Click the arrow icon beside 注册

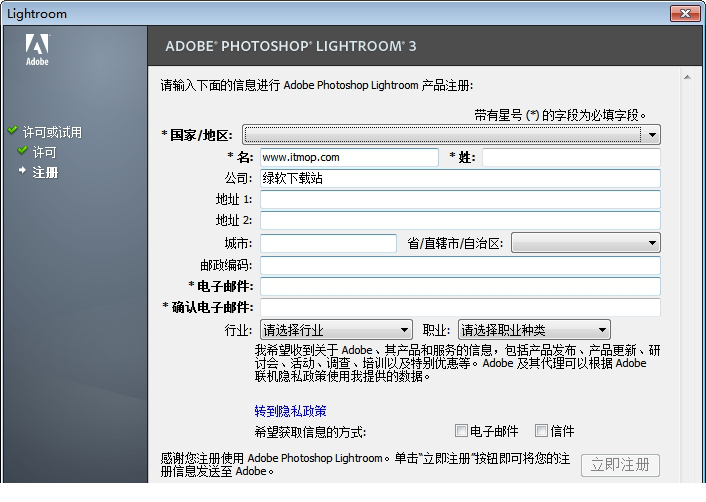tap(22, 171)
